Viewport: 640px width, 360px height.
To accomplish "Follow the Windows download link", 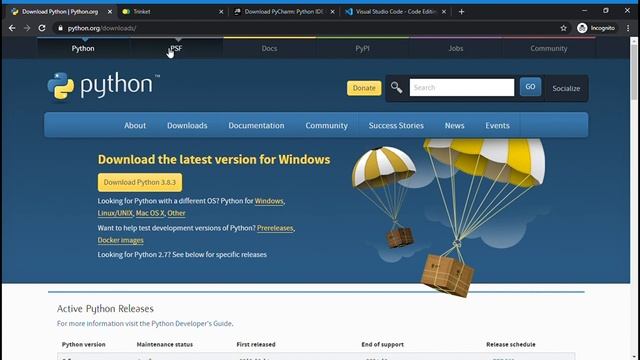I will pos(269,201).
